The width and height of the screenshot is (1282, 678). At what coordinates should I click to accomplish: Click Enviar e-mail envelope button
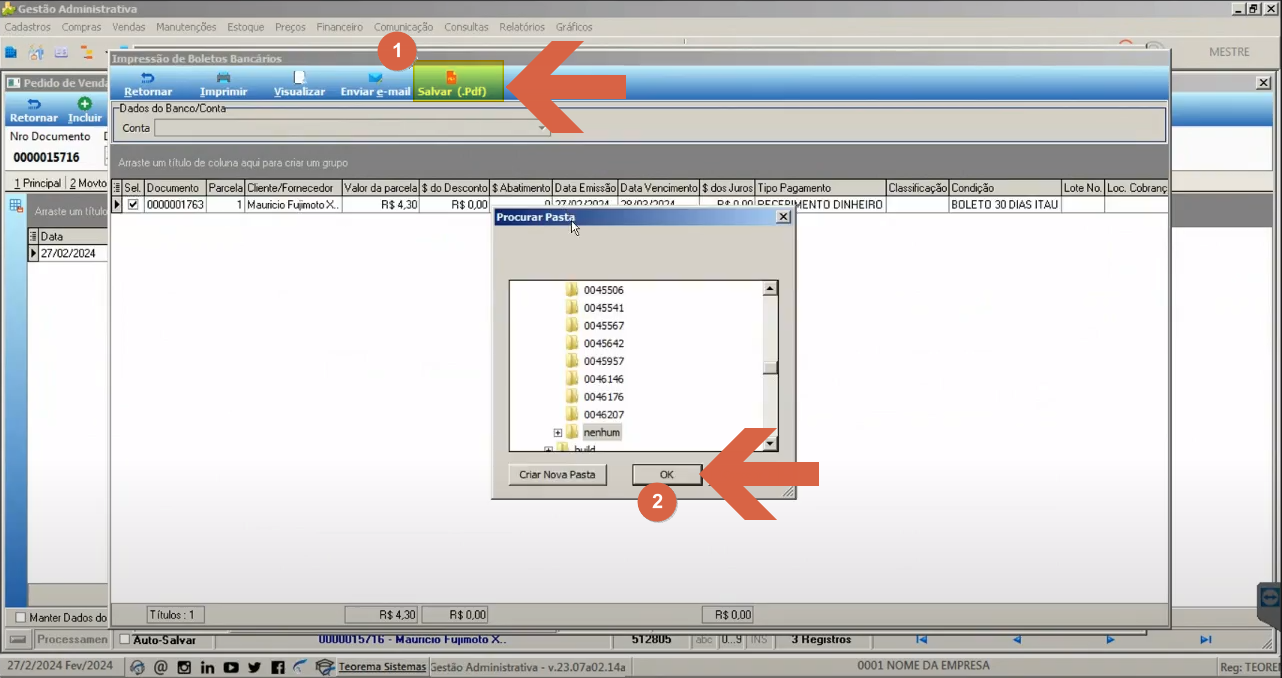375,84
